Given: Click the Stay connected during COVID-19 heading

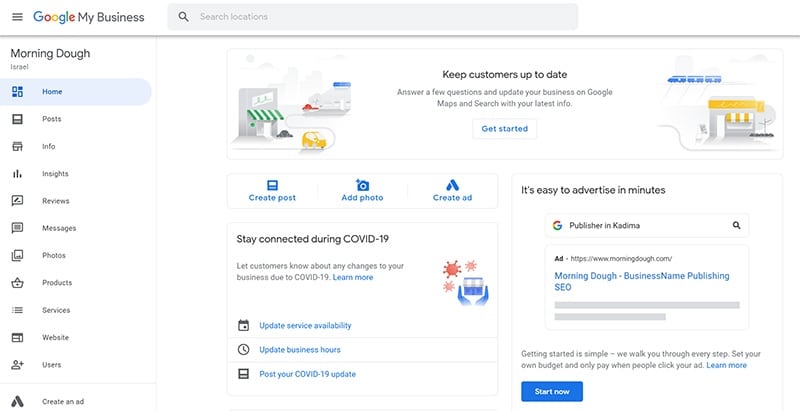Looking at the screenshot, I should (x=313, y=239).
